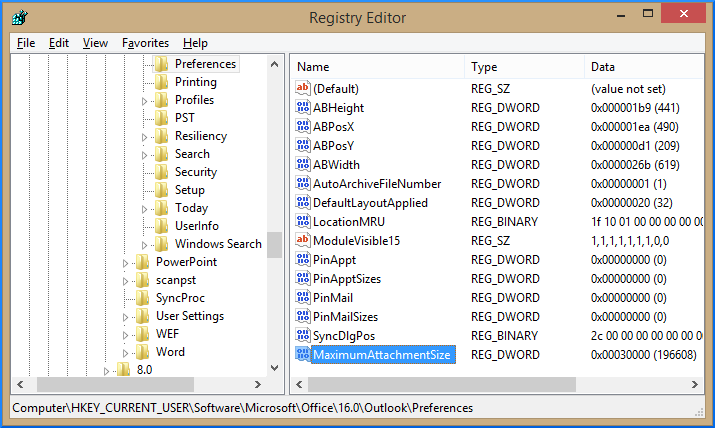
Task: Click the PinMail value name
Action: [x=333, y=298]
